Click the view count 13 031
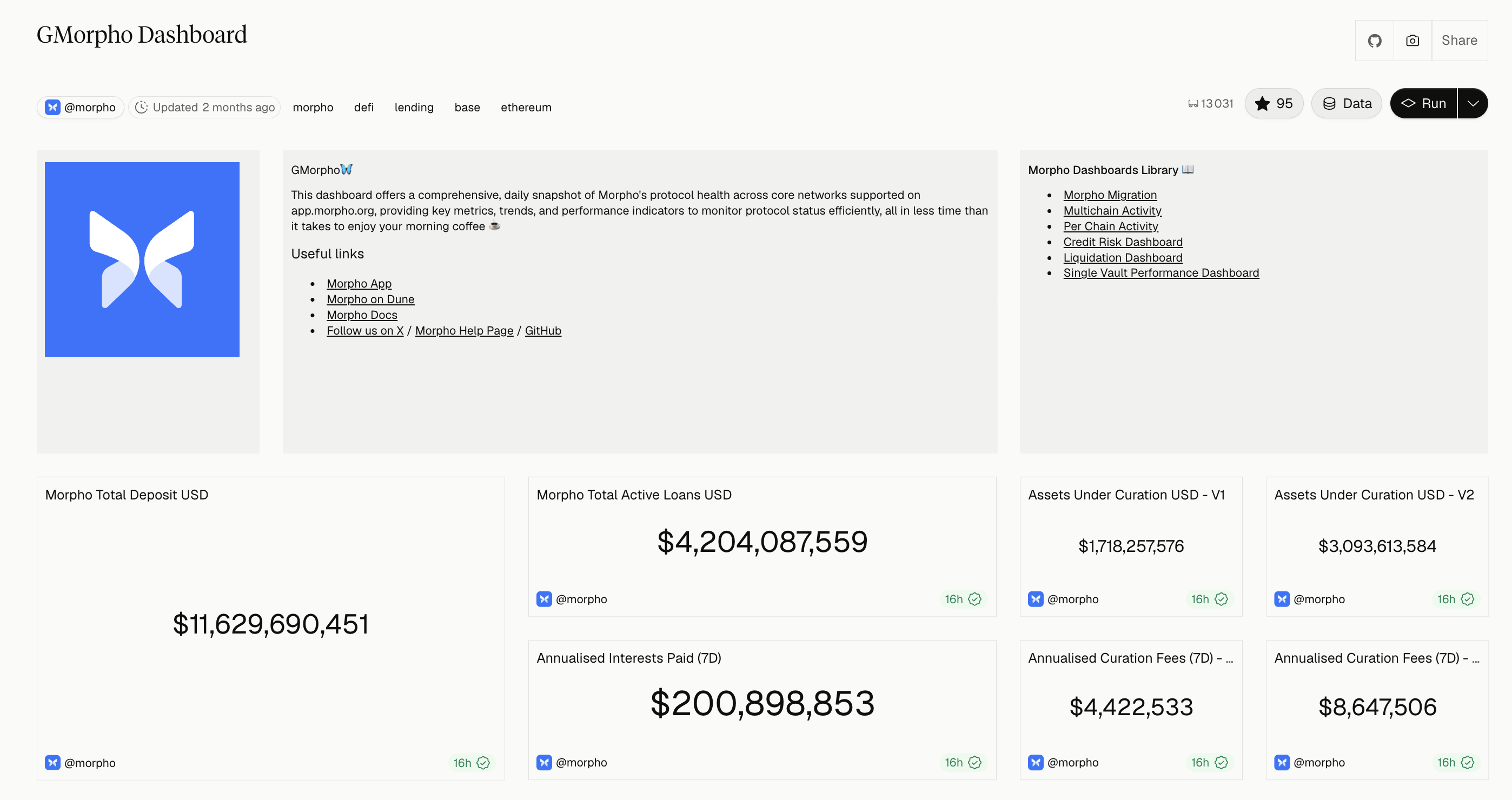1512x800 pixels. (1211, 104)
